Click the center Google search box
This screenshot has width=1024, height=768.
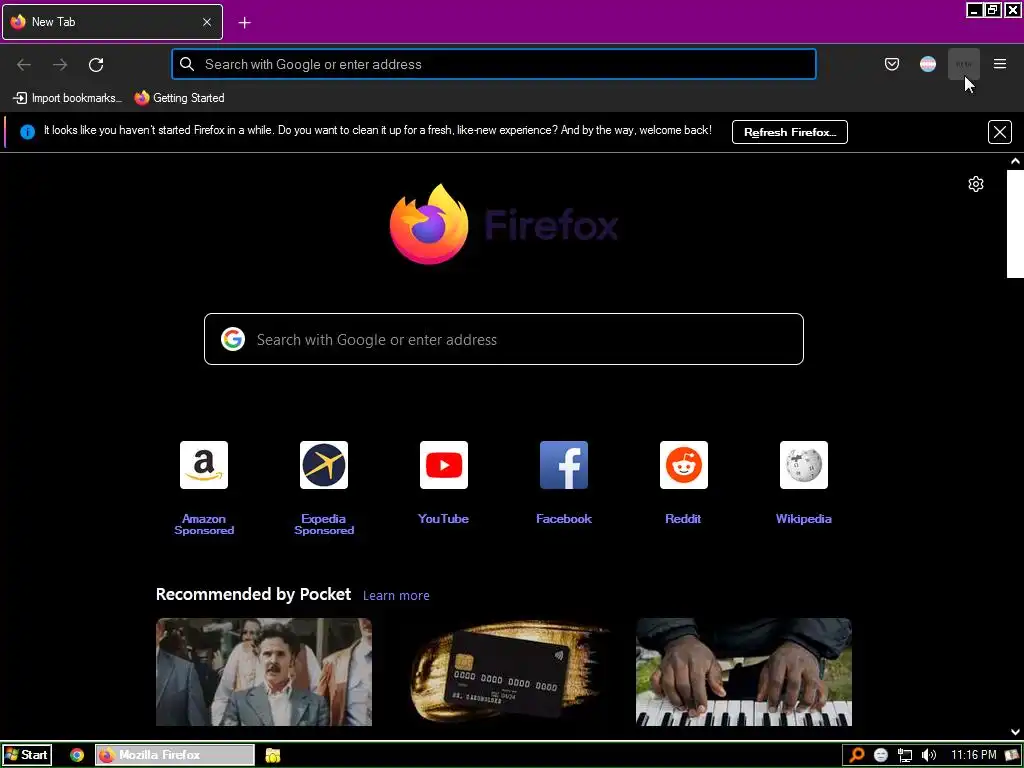click(504, 339)
